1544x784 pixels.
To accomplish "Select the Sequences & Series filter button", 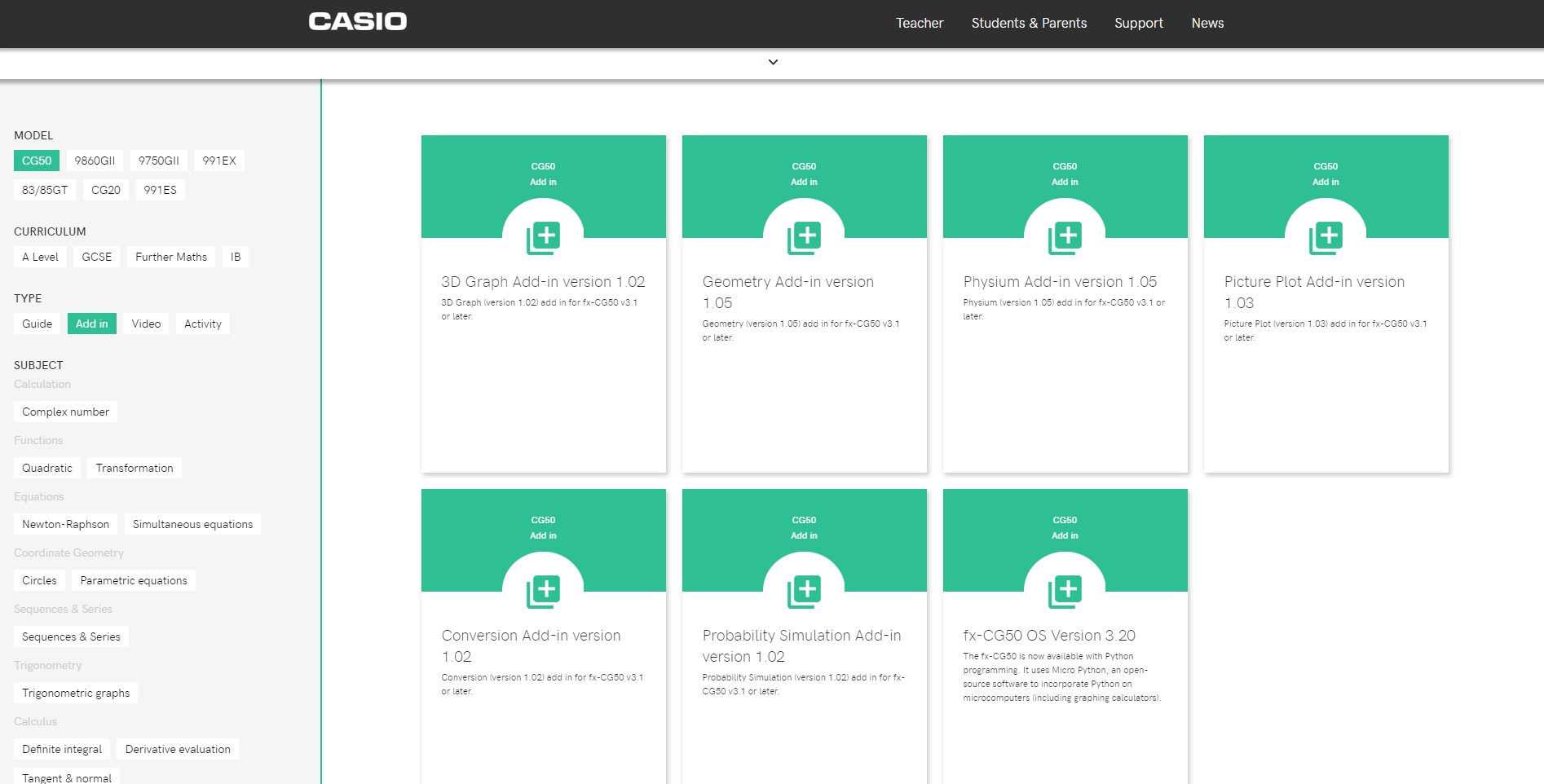I will (71, 636).
